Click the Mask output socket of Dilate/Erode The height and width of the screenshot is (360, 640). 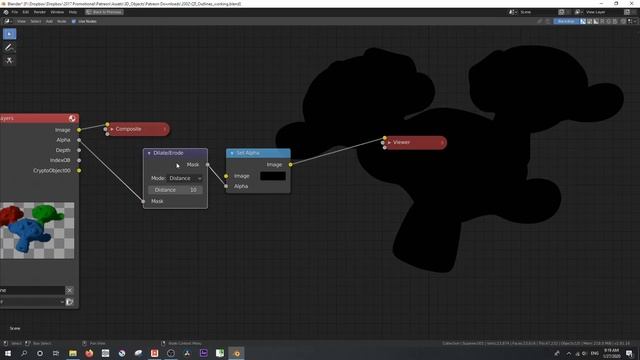(207, 164)
